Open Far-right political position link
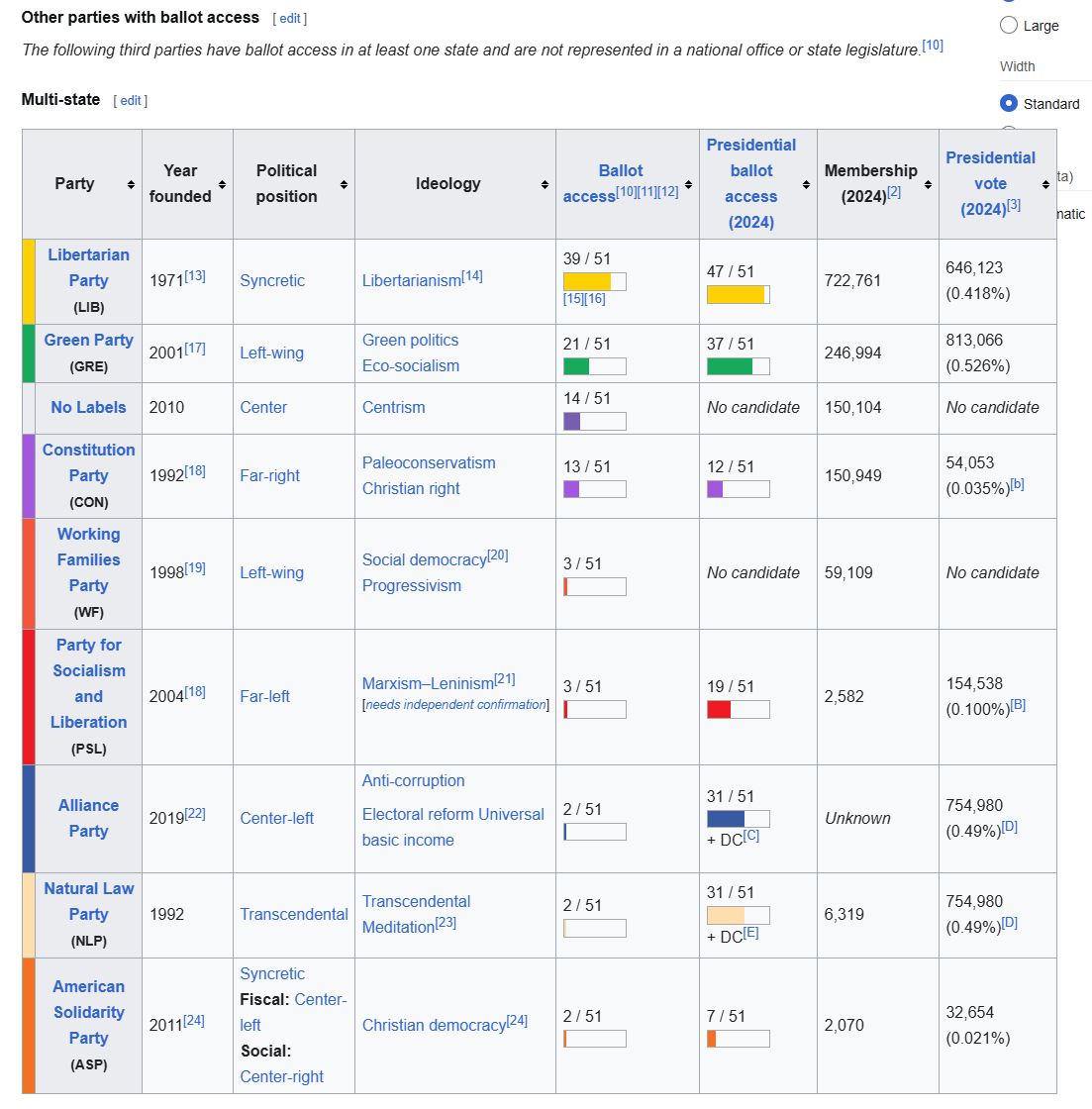The width and height of the screenshot is (1092, 1109). 269,475
